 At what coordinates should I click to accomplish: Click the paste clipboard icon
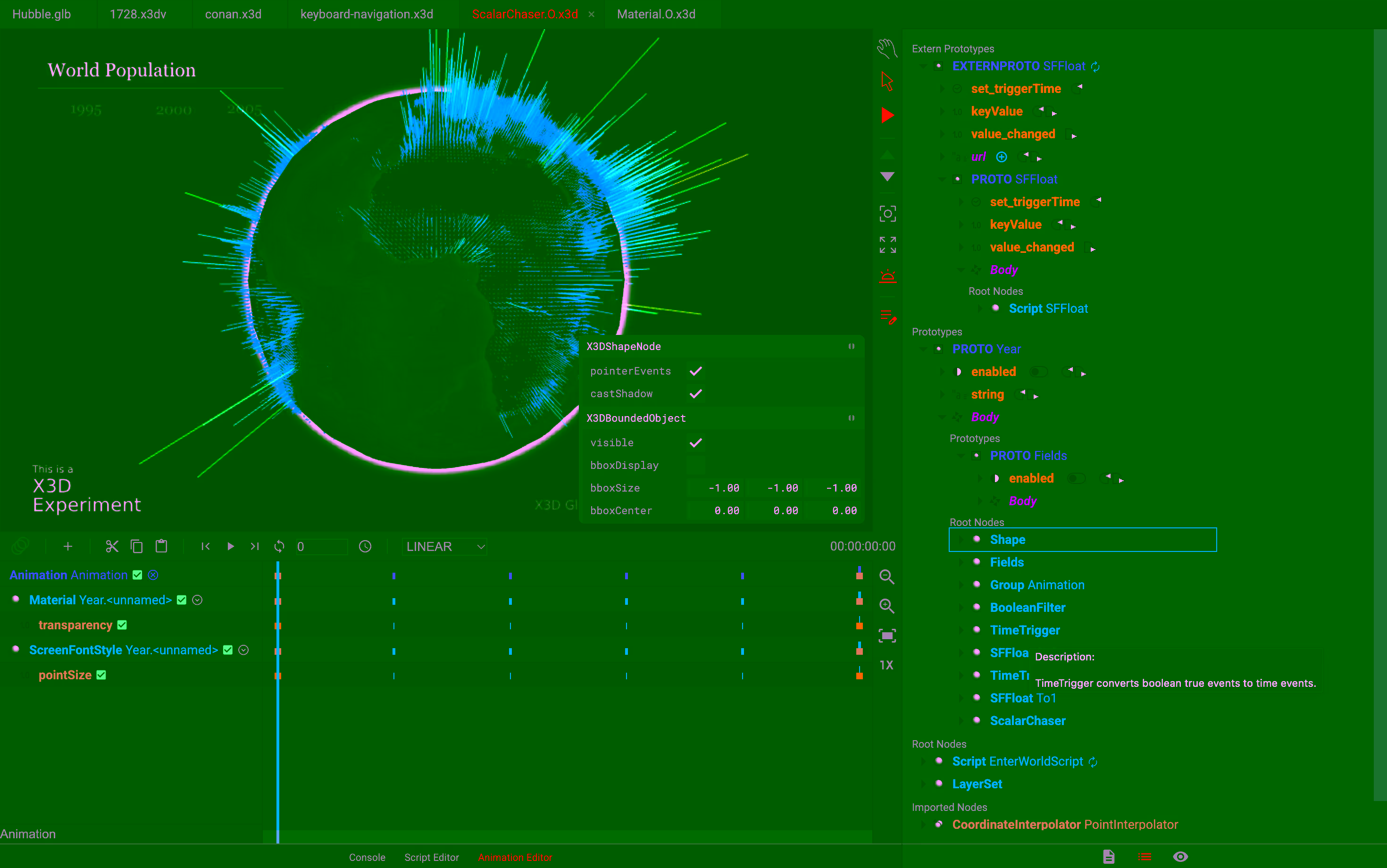[162, 547]
